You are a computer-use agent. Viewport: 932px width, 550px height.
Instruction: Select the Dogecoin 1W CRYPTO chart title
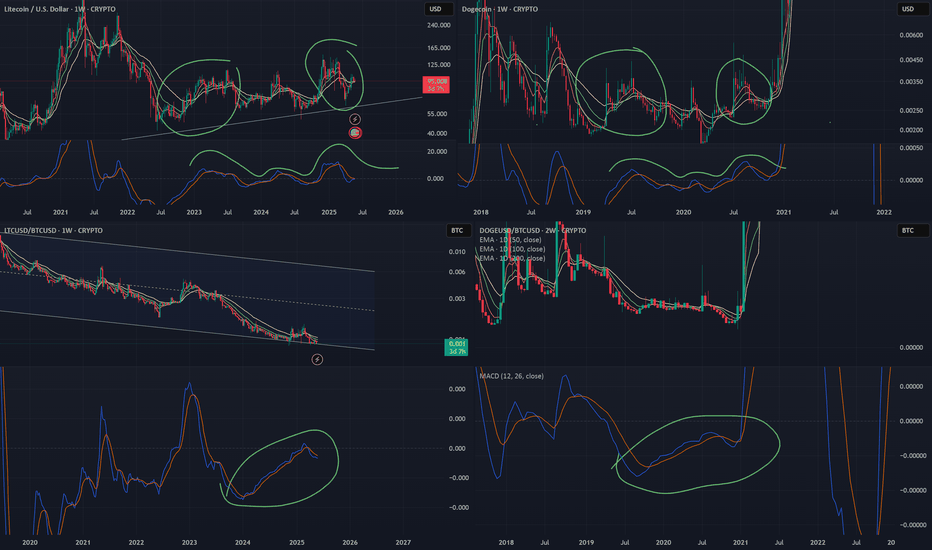[500, 10]
